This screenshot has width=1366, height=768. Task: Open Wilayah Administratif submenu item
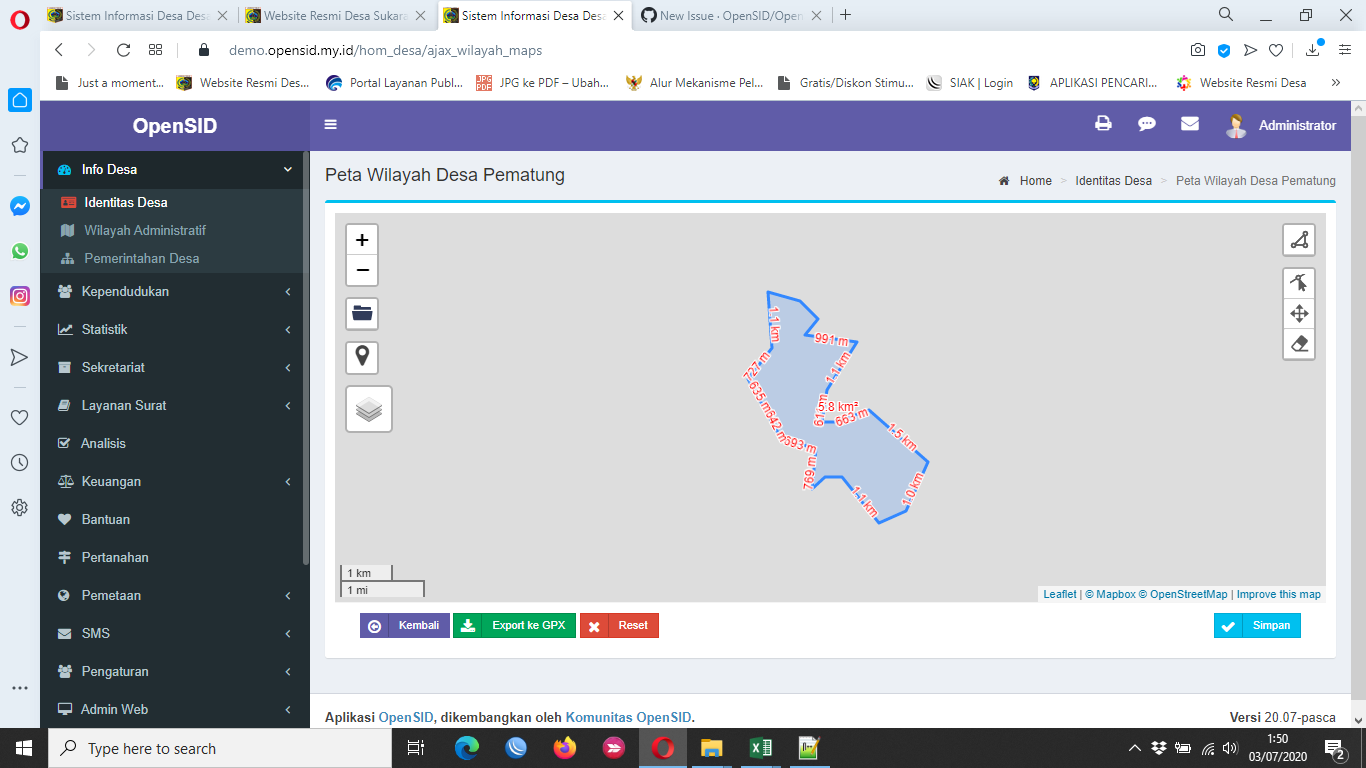click(x=144, y=230)
